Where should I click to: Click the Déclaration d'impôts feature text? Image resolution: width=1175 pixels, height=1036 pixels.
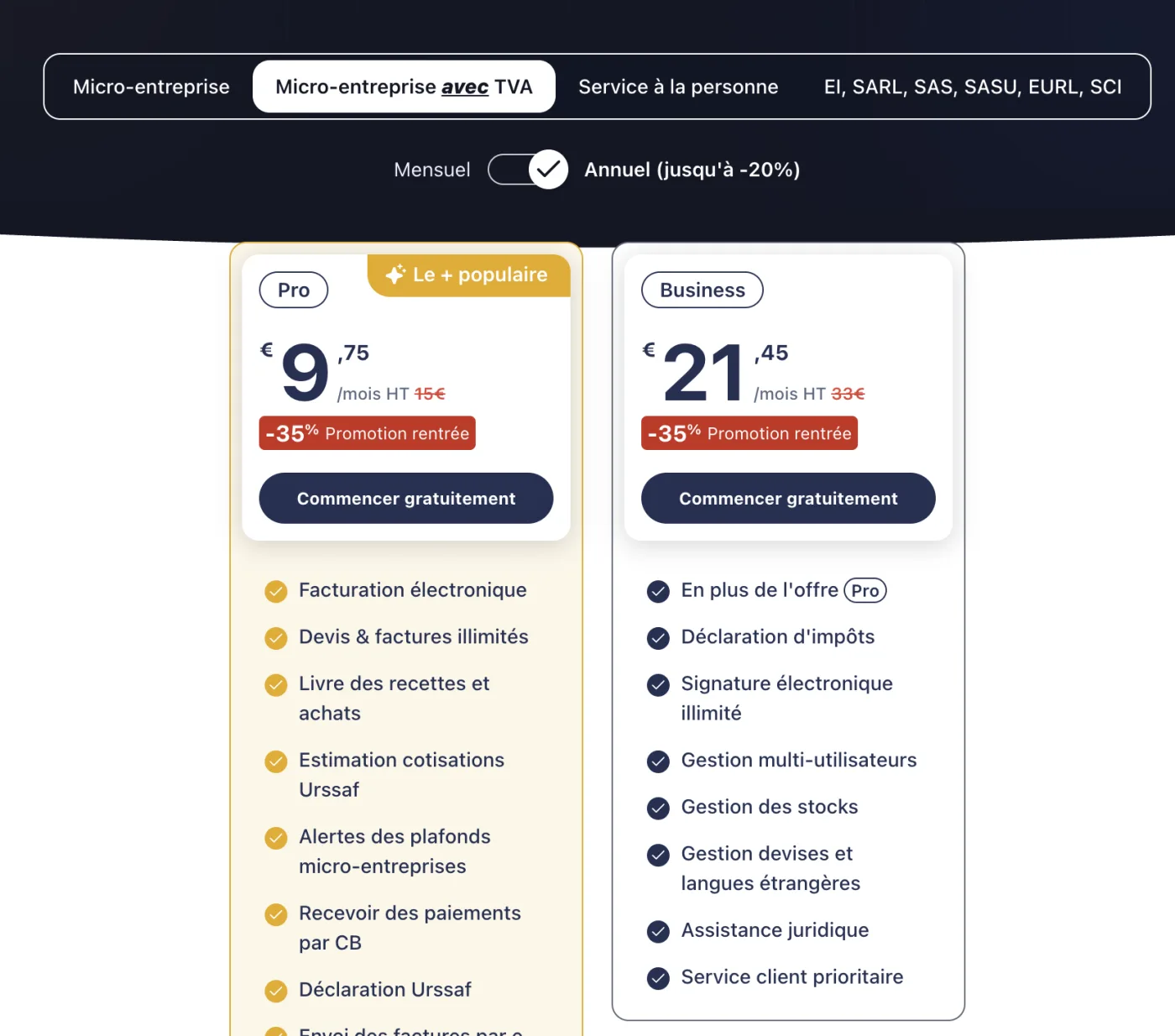[x=778, y=637]
